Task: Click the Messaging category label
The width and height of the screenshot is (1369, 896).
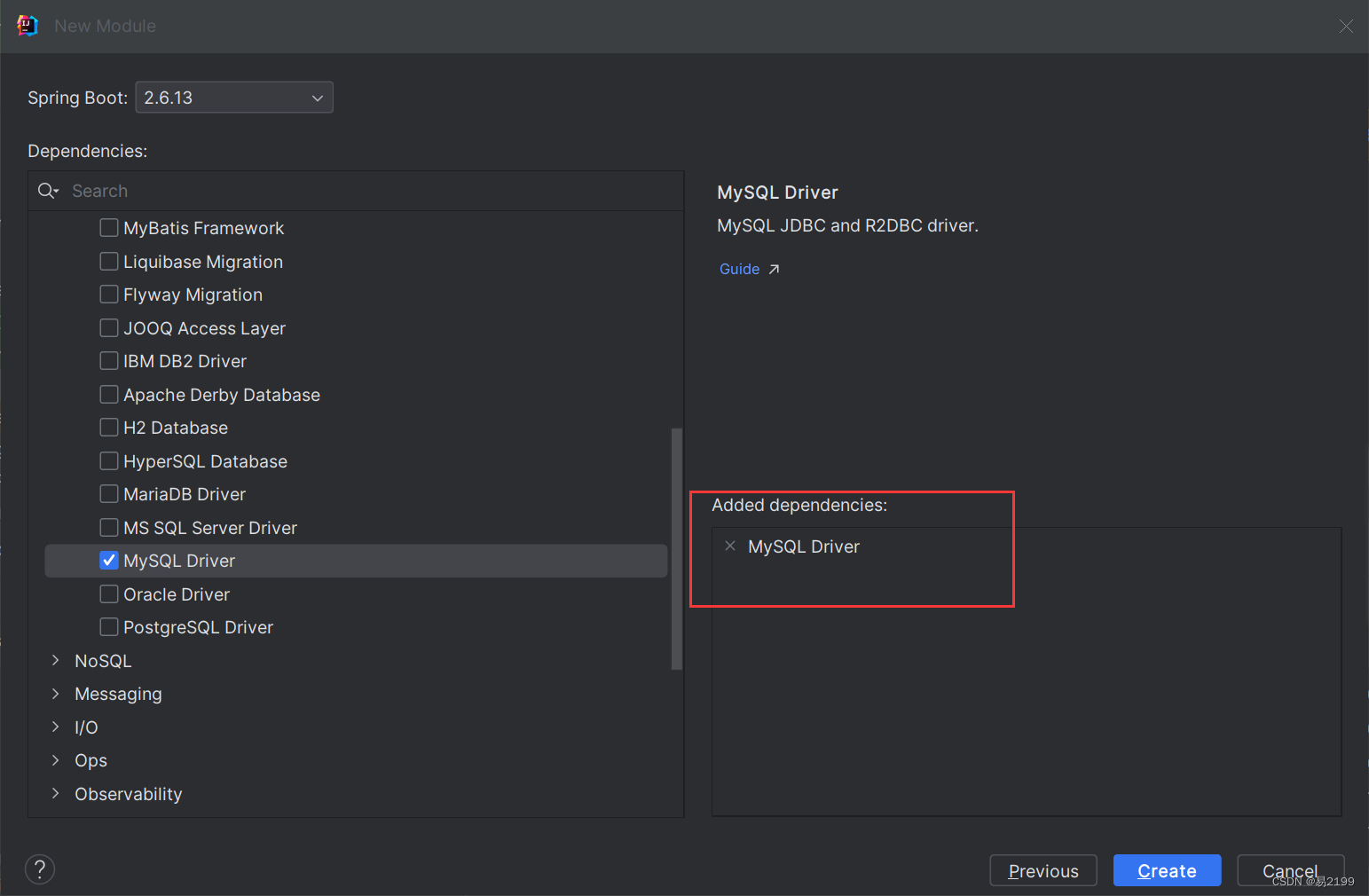Action: tap(118, 694)
